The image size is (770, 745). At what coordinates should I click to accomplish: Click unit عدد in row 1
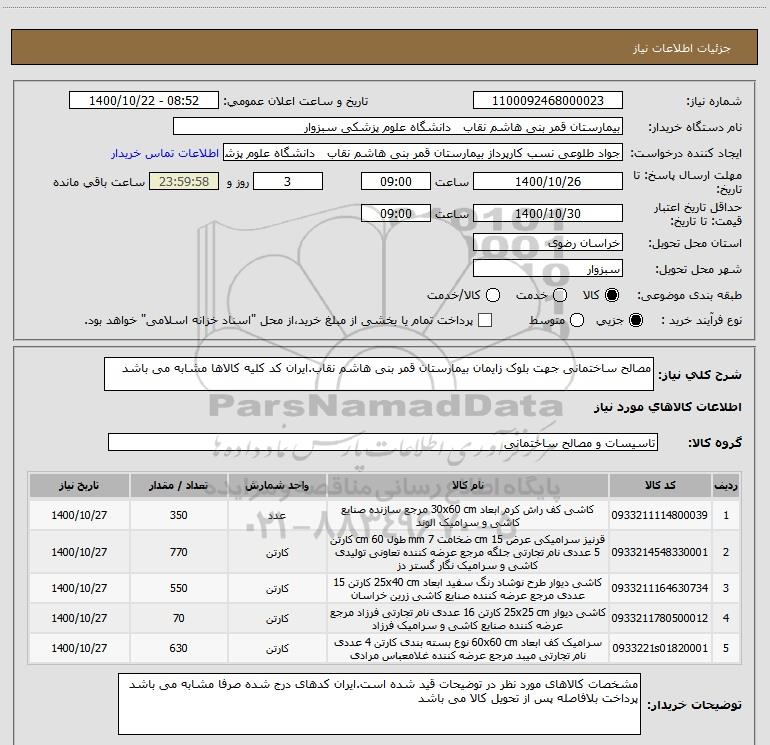click(277, 515)
